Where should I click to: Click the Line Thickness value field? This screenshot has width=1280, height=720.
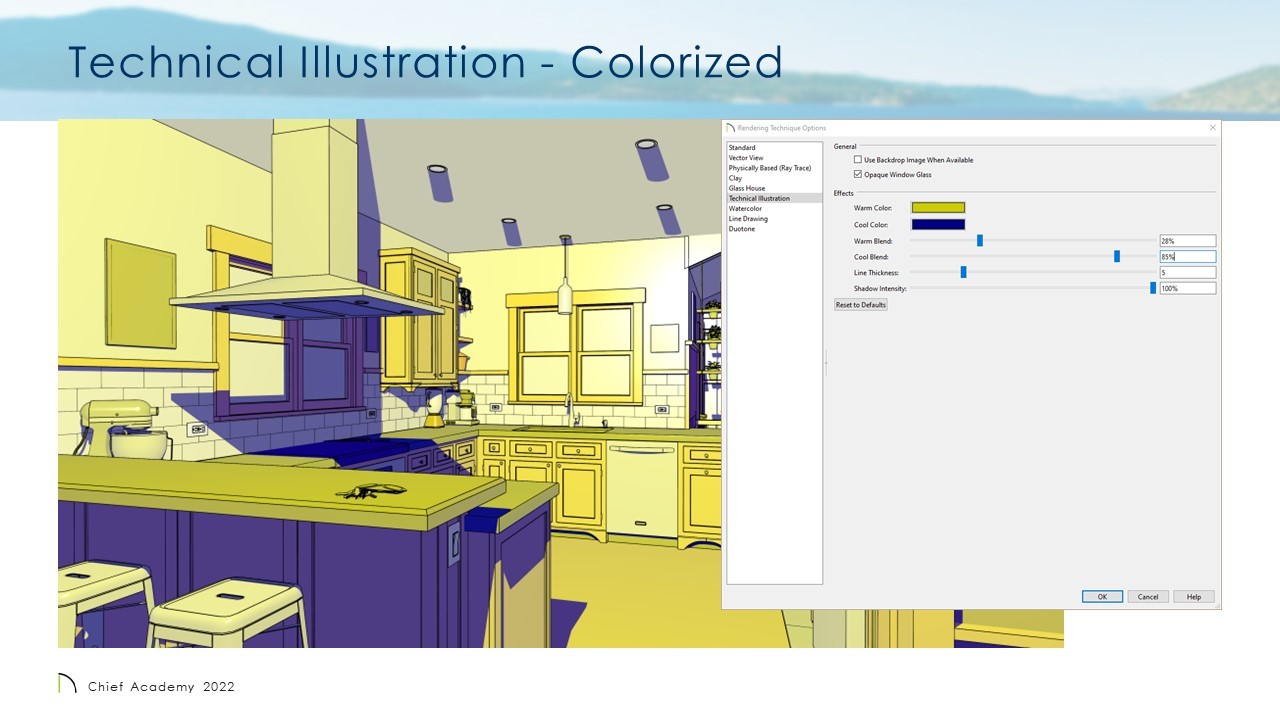pyautogui.click(x=1187, y=273)
